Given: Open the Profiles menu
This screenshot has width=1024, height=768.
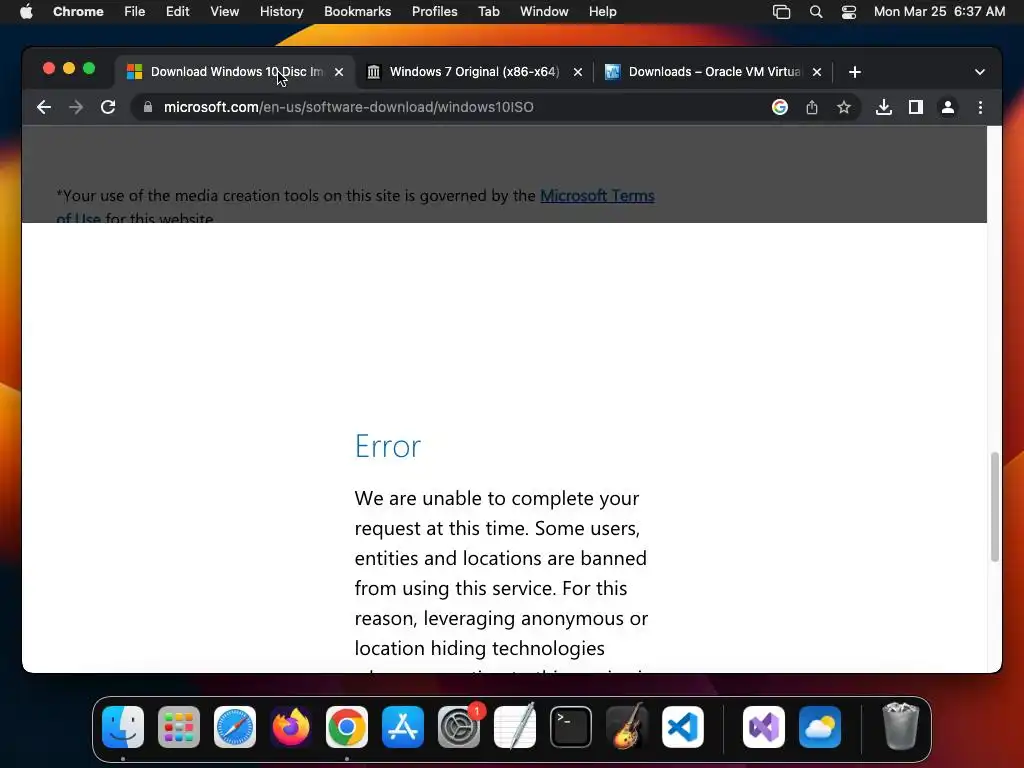Looking at the screenshot, I should (434, 12).
